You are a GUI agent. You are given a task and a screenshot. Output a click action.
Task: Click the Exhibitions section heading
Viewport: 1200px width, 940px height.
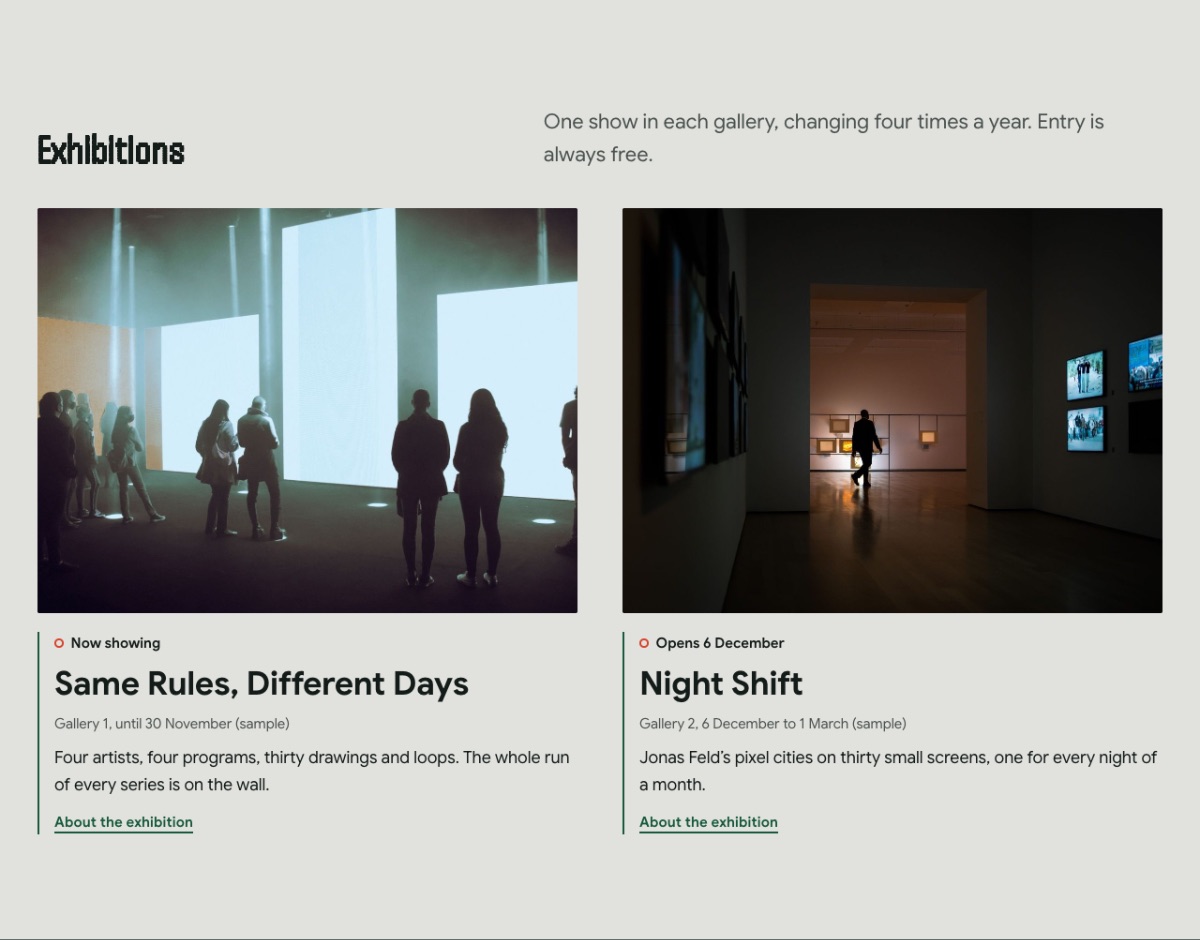[x=111, y=150]
